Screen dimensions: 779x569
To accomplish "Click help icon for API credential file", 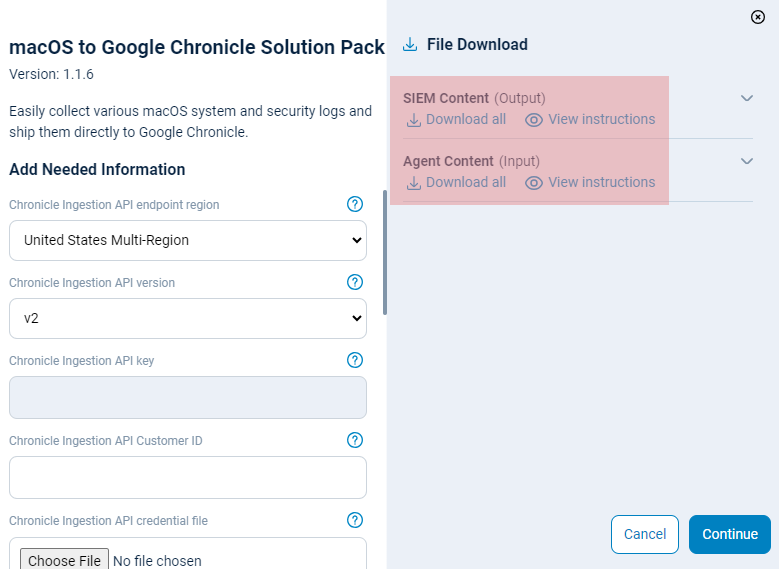I will pos(355,520).
